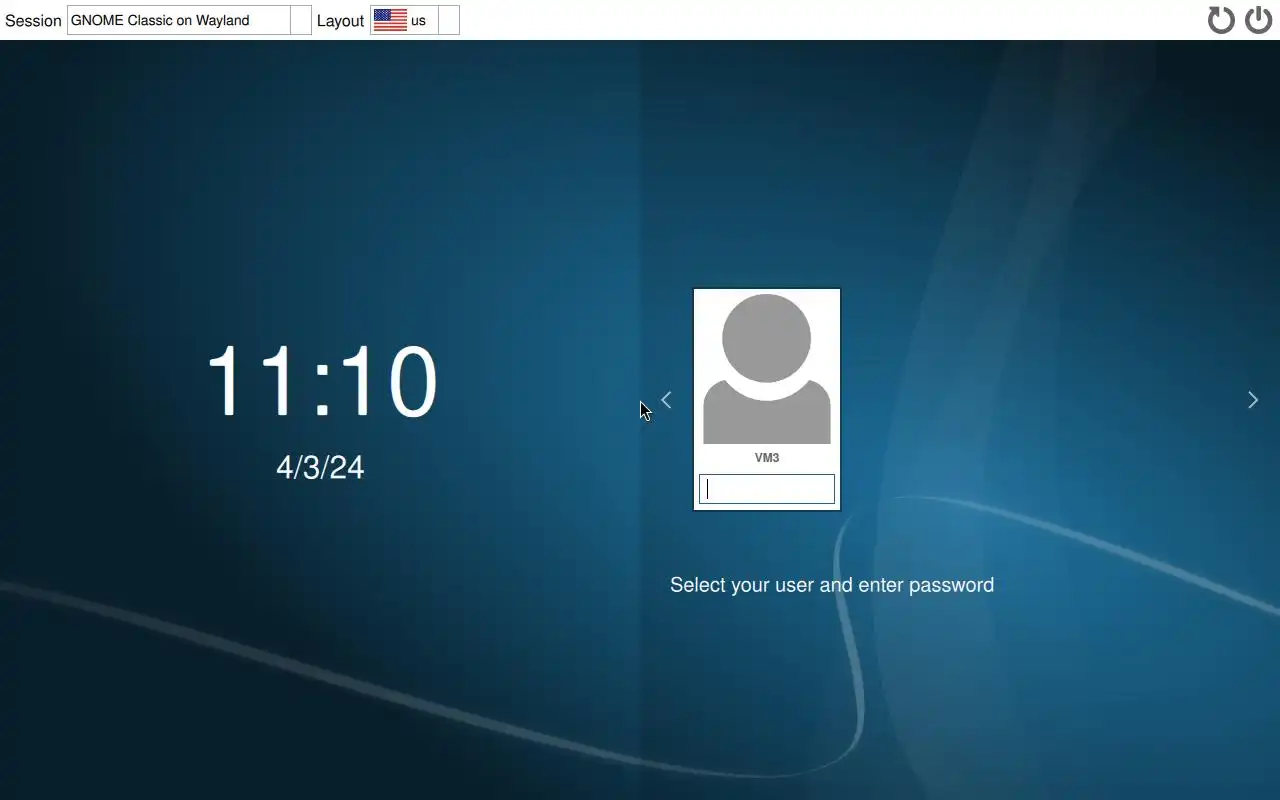Image resolution: width=1280 pixels, height=800 pixels.
Task: Click the US flag layout icon
Action: point(390,20)
